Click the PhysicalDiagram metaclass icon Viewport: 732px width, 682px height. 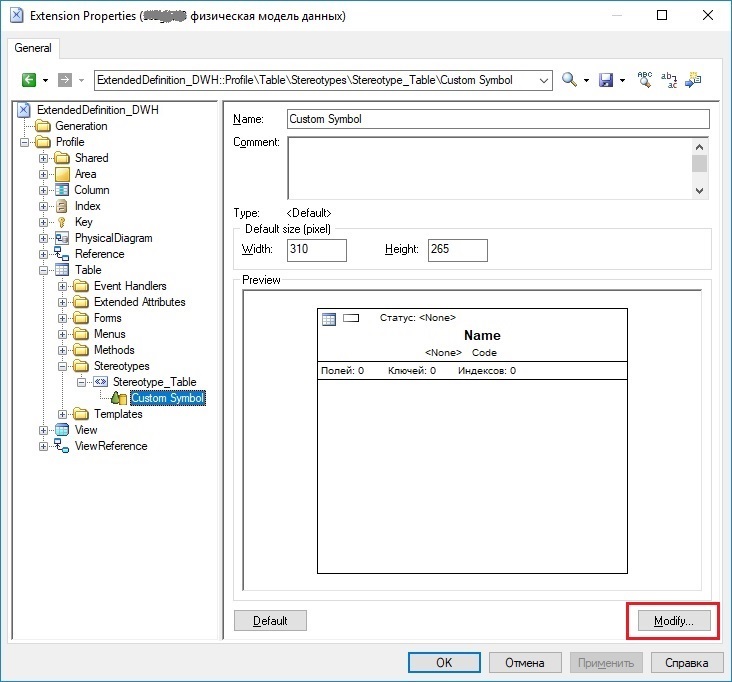click(62, 238)
